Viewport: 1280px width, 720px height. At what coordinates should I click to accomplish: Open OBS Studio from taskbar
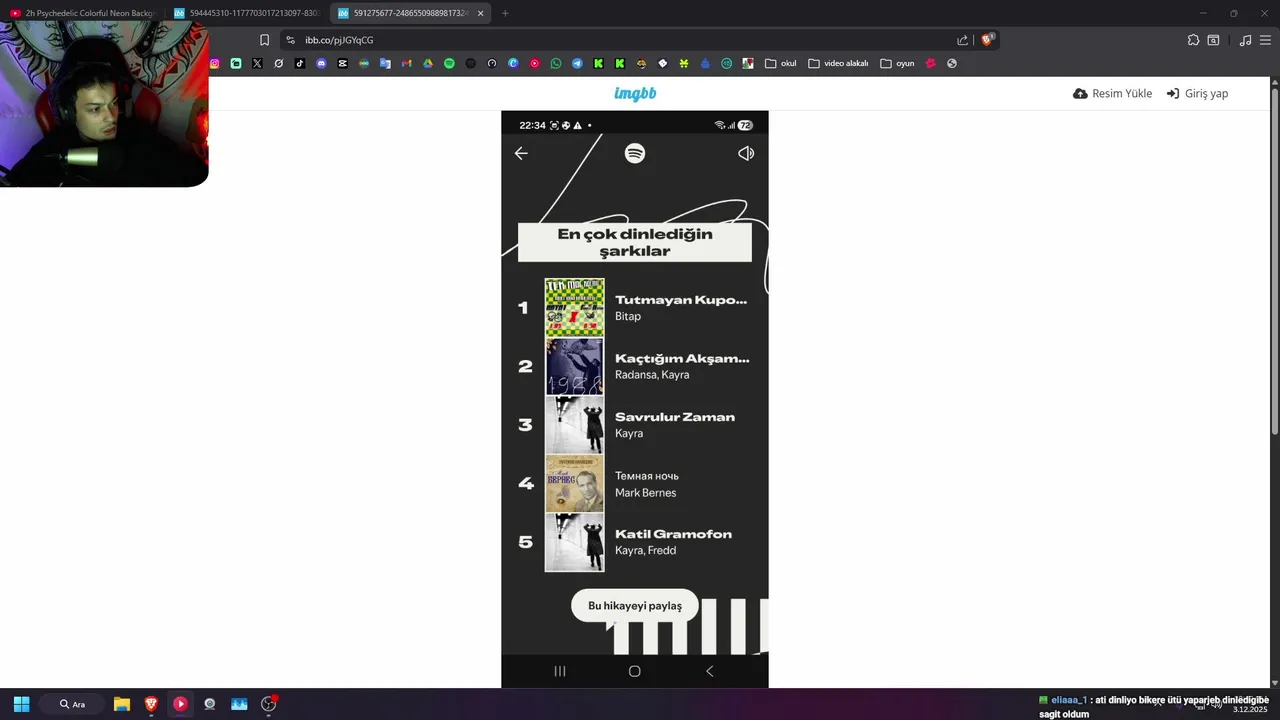coord(268,704)
